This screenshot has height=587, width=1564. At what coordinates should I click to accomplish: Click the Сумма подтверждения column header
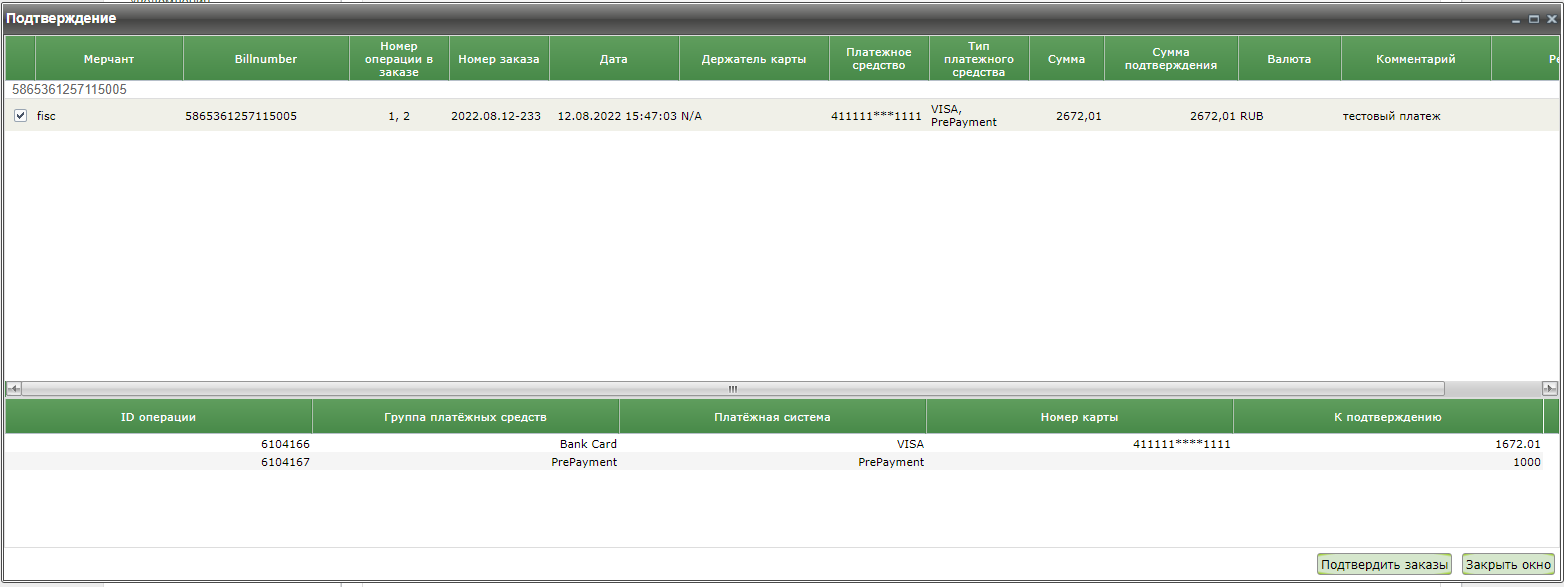pos(1171,59)
